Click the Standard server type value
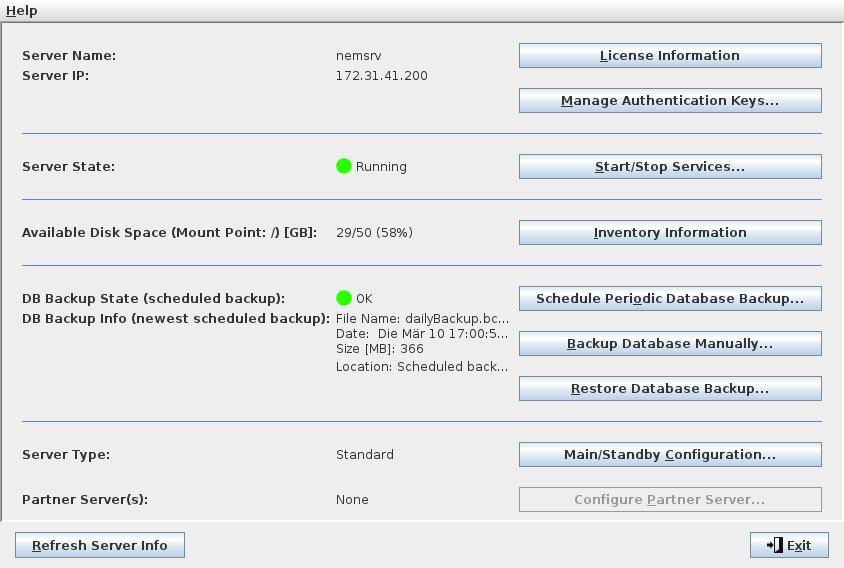The height and width of the screenshot is (568, 844). pyautogui.click(x=364, y=455)
